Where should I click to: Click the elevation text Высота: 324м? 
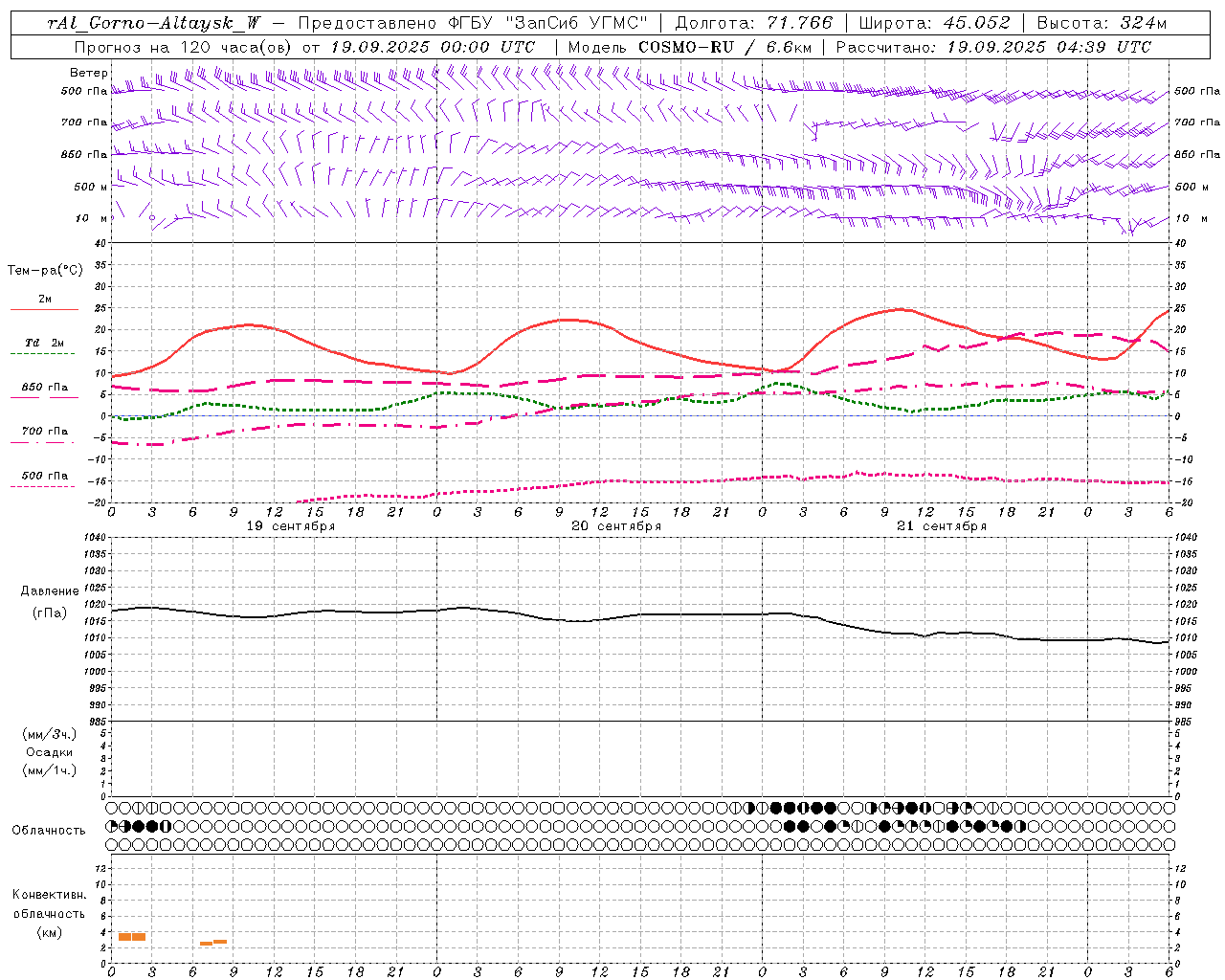(1102, 23)
